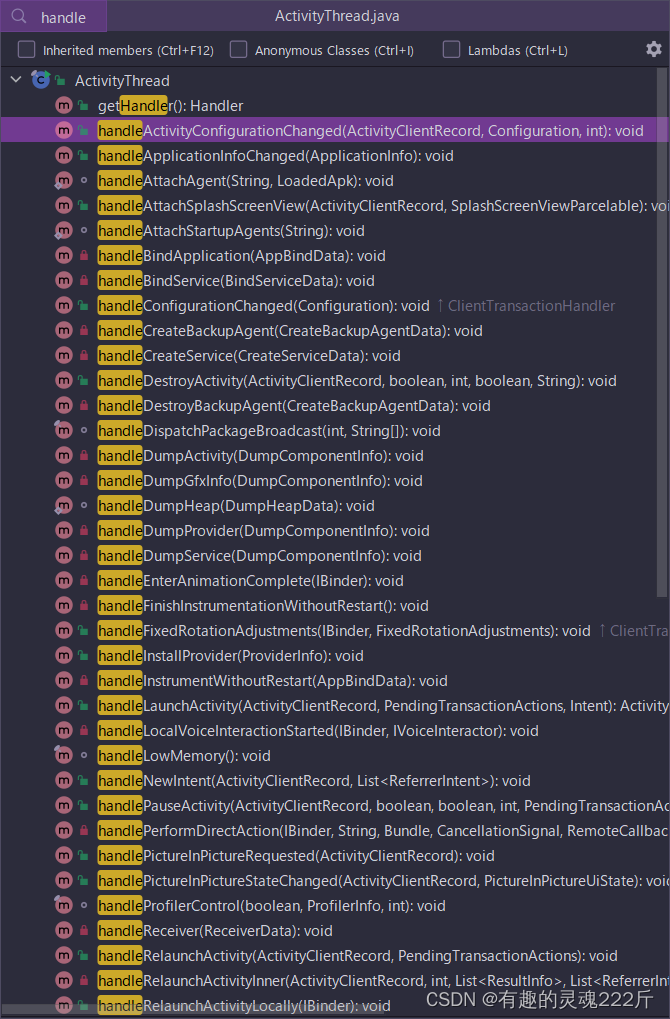Select handleAttachSplashScreenView method row

pos(335,205)
